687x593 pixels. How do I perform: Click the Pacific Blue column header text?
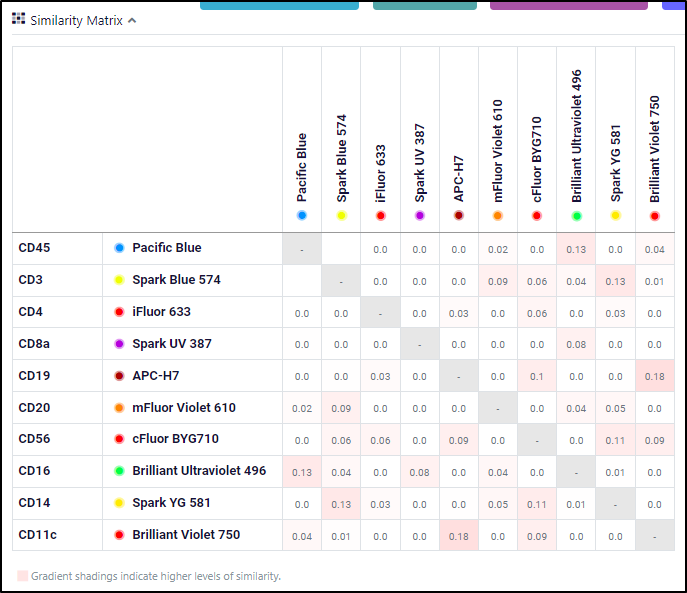[x=302, y=168]
